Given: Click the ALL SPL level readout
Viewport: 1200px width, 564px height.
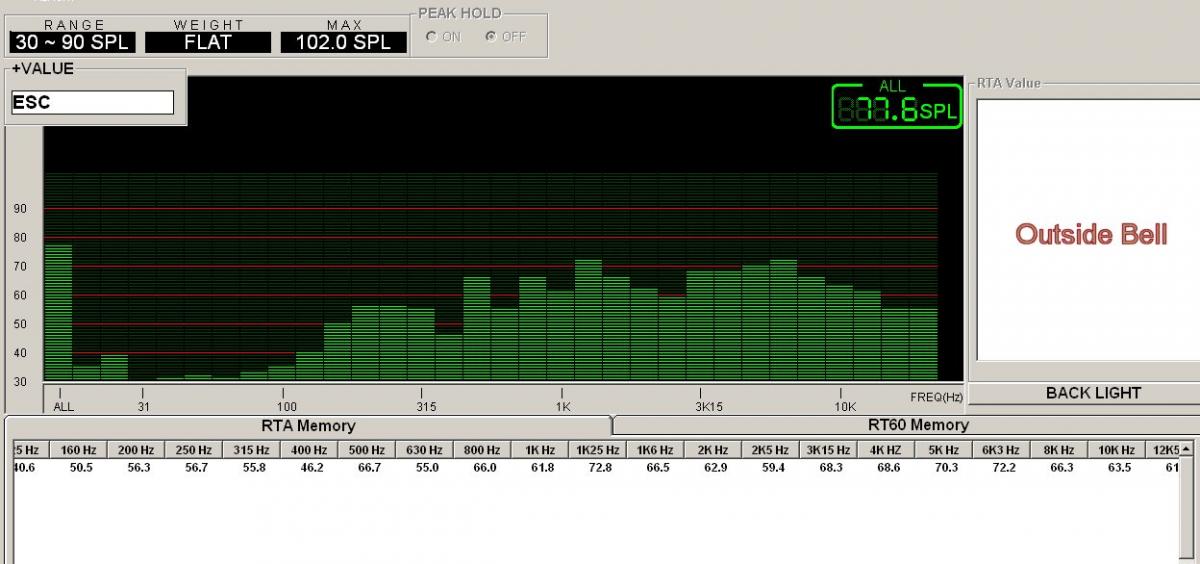Looking at the screenshot, I should pyautogui.click(x=896, y=106).
